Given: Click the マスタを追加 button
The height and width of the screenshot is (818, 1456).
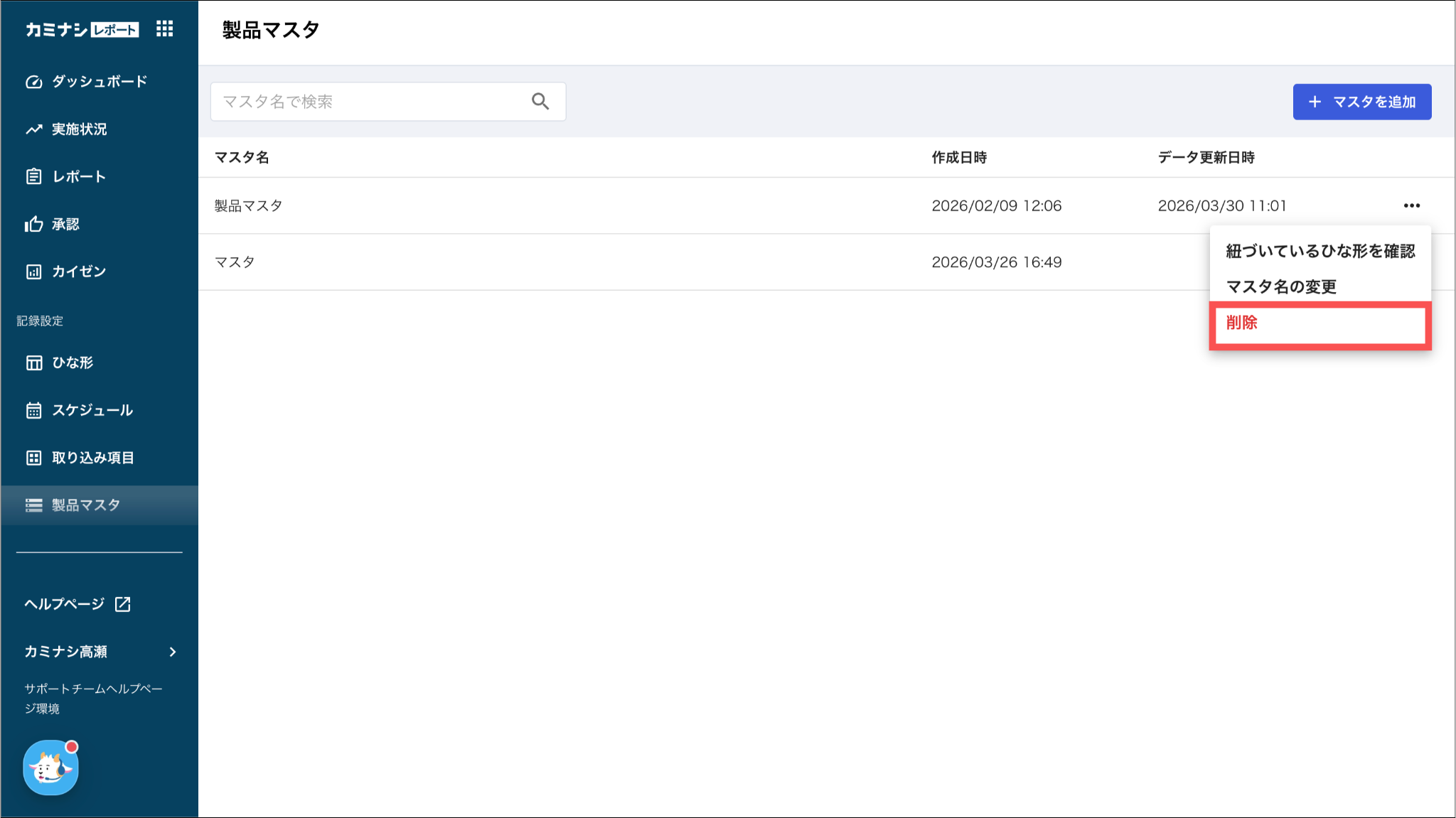Looking at the screenshot, I should pos(1362,102).
